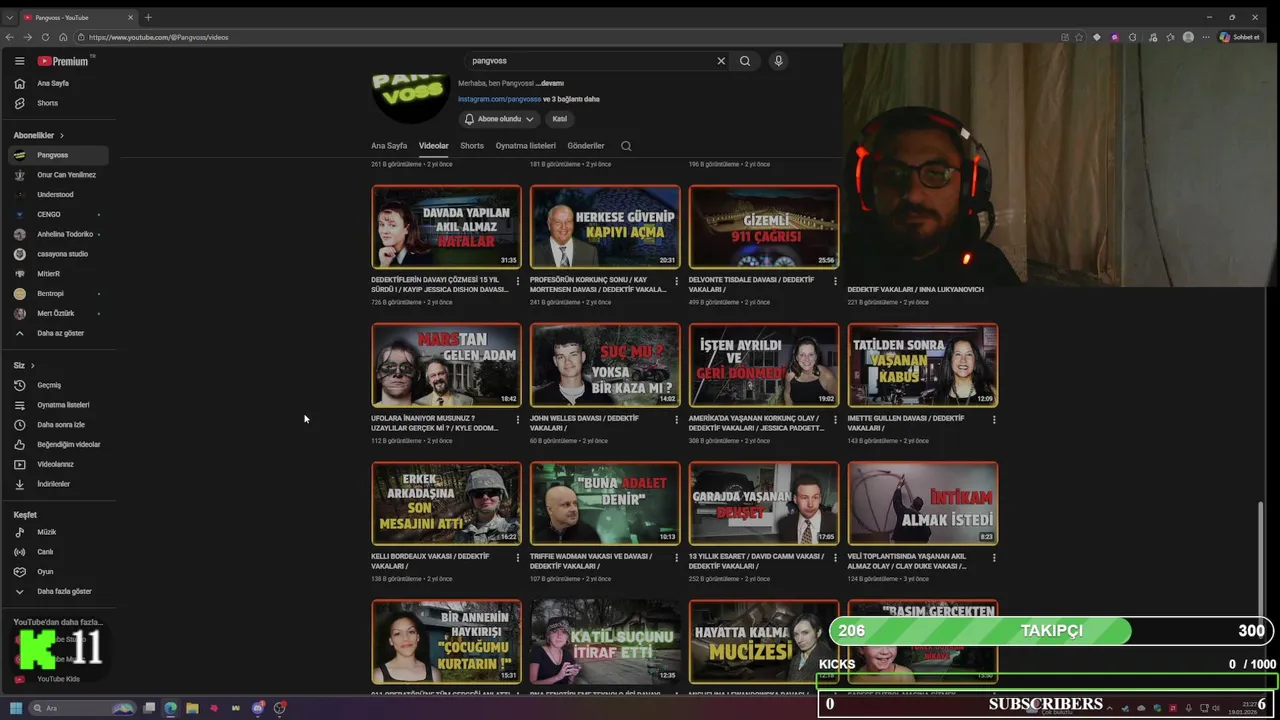
Task: Open the Oynatma listeleri channel tab
Action: tap(526, 146)
